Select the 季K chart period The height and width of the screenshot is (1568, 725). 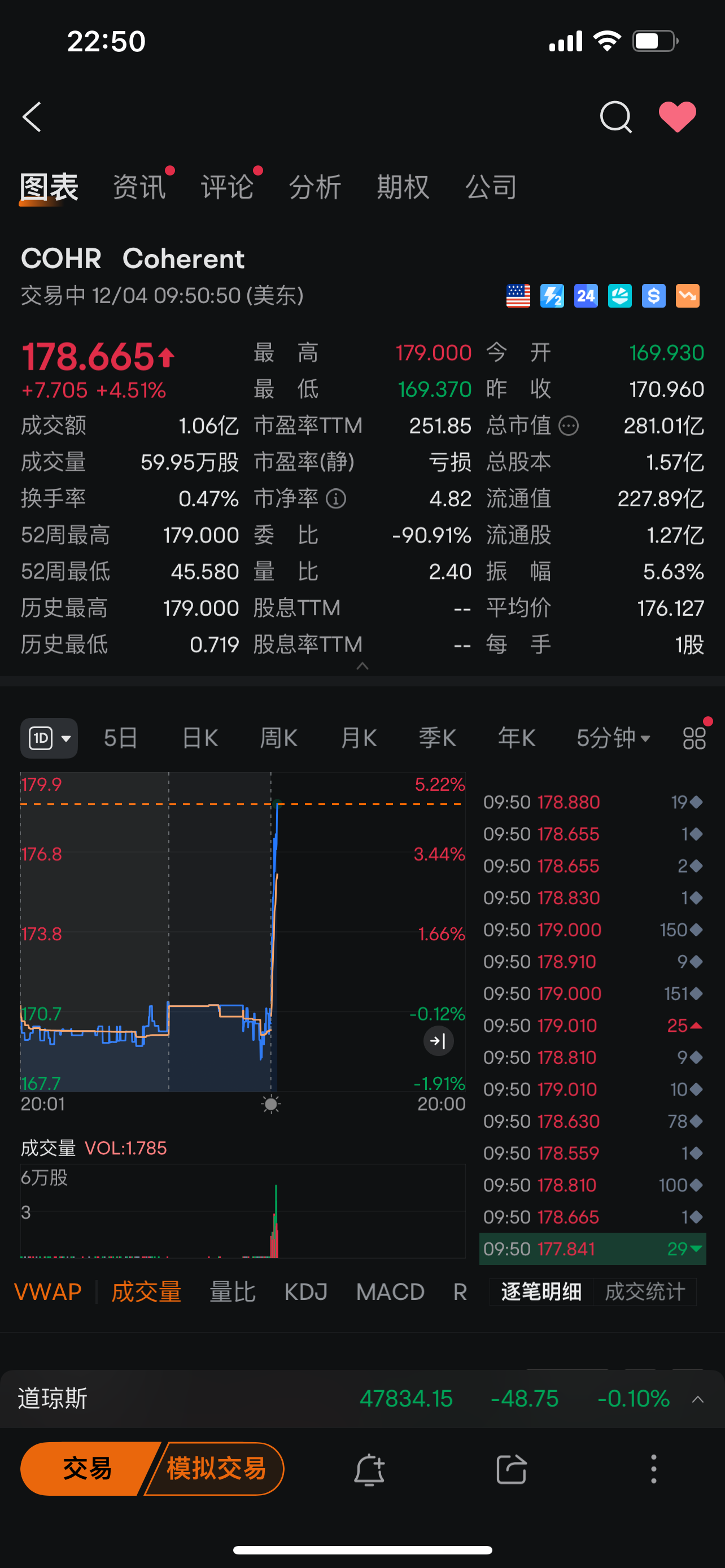(x=438, y=738)
